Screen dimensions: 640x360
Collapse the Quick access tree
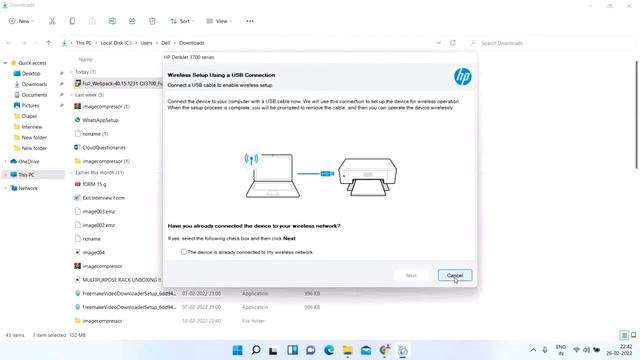[5, 63]
